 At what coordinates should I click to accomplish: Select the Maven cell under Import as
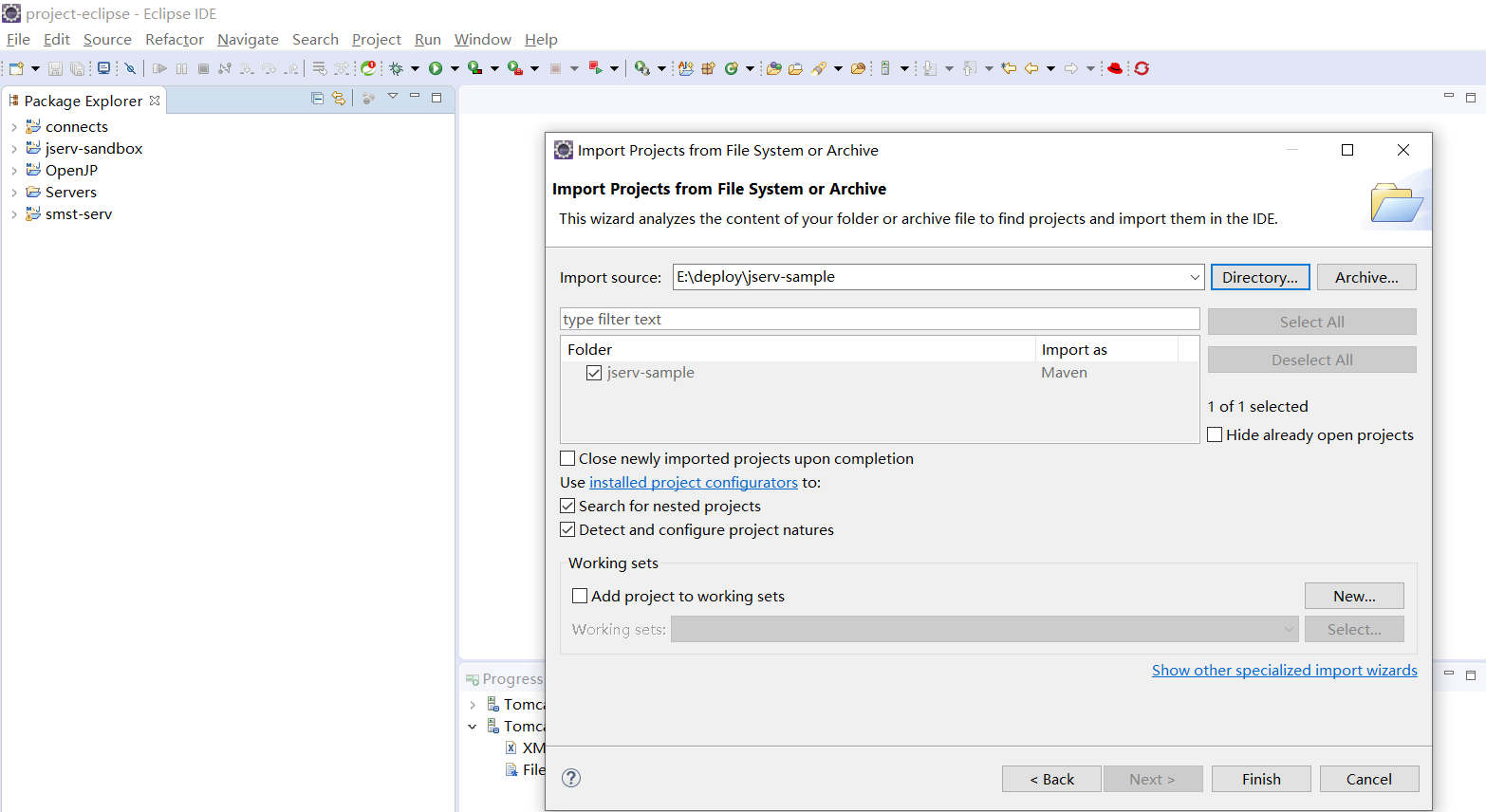pyautogui.click(x=1065, y=373)
